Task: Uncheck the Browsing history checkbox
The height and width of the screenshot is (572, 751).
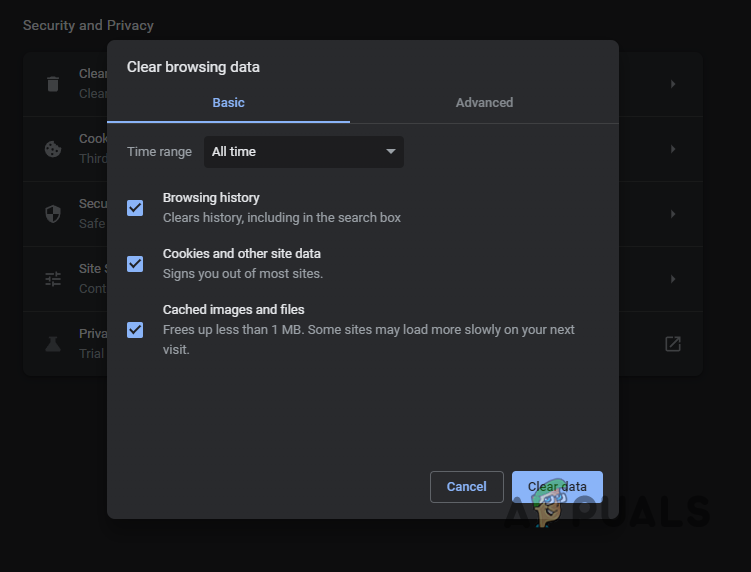Action: (135, 208)
